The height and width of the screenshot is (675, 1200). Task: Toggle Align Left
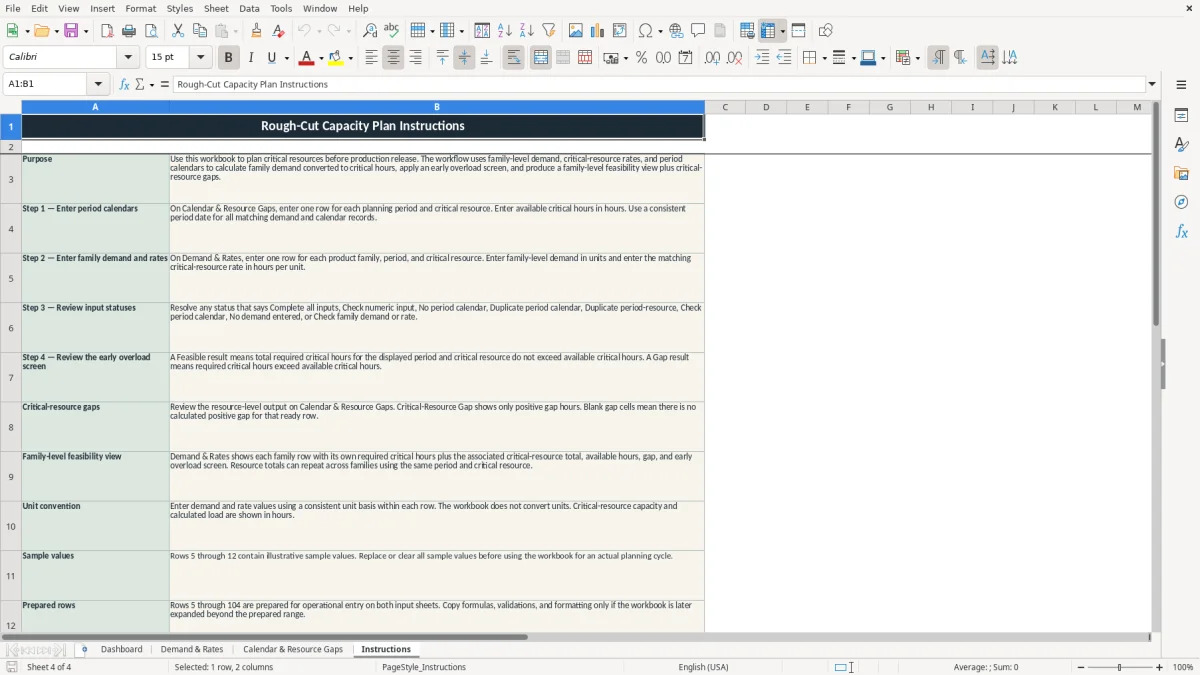point(371,58)
